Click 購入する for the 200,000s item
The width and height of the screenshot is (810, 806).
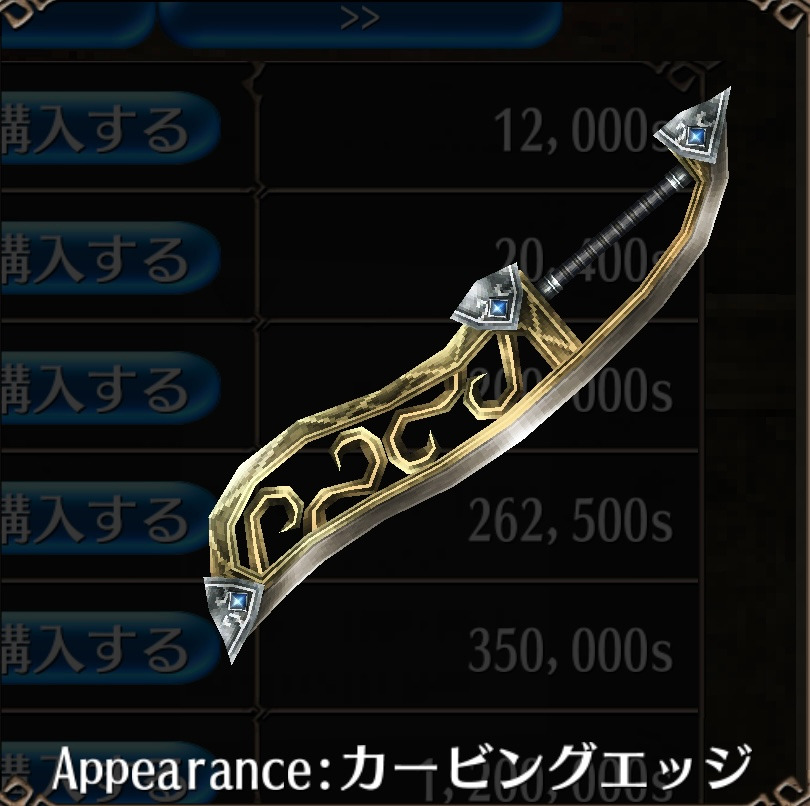point(110,388)
